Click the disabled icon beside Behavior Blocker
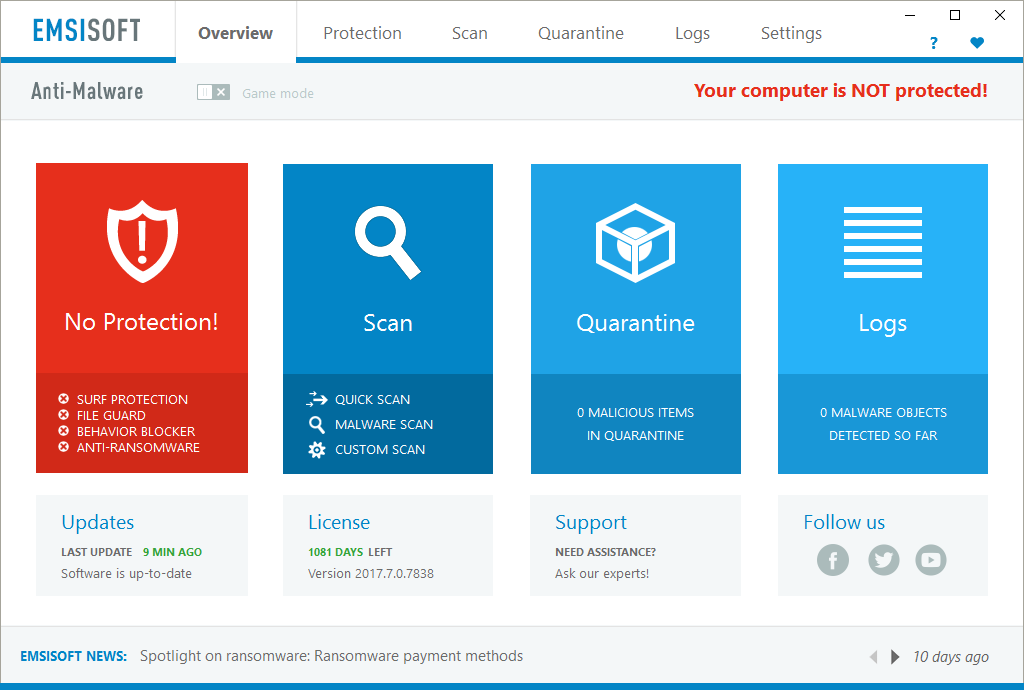The image size is (1024, 690). tap(63, 431)
